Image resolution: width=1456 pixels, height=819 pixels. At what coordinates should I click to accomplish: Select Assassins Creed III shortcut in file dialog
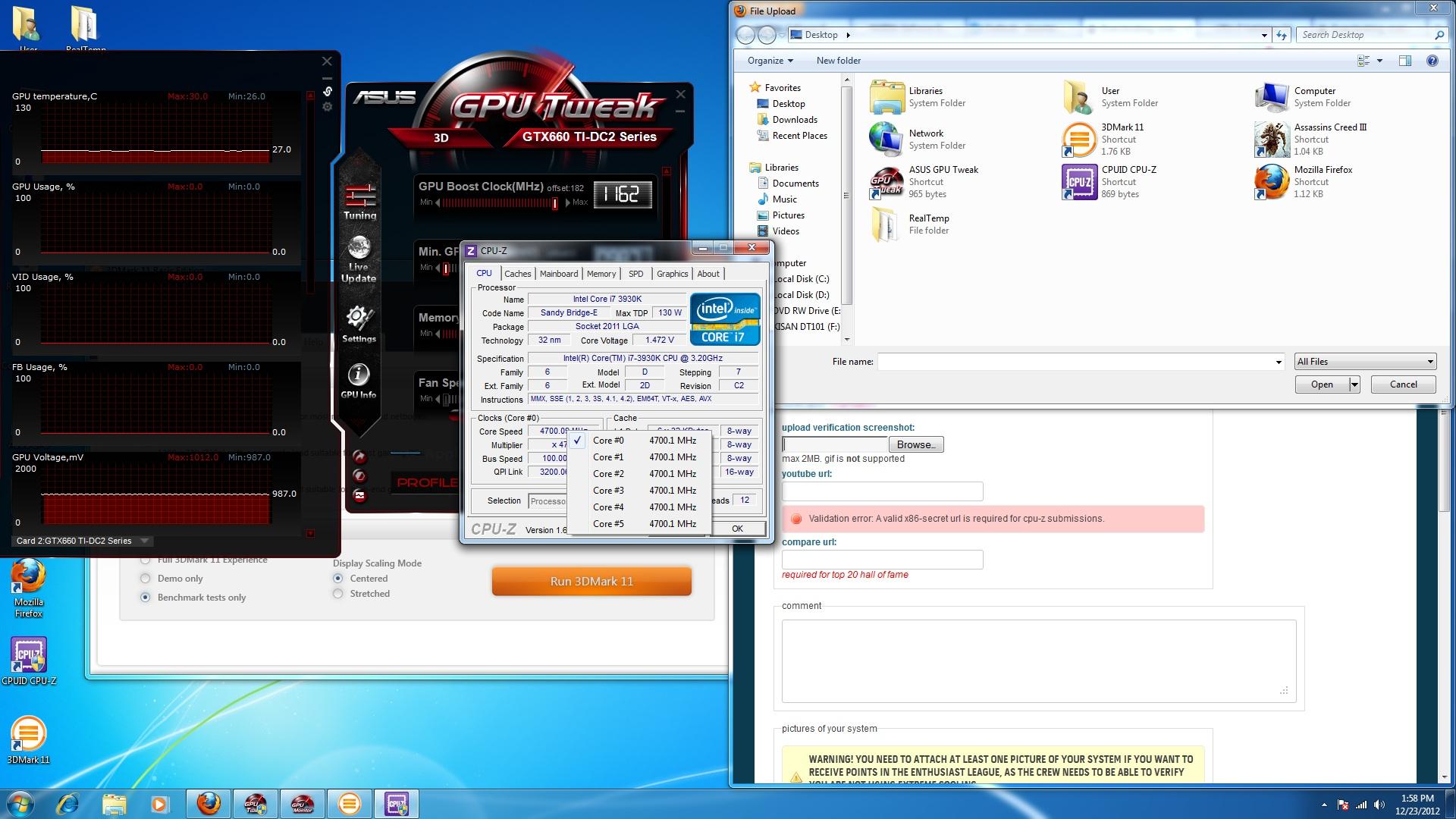[1310, 140]
